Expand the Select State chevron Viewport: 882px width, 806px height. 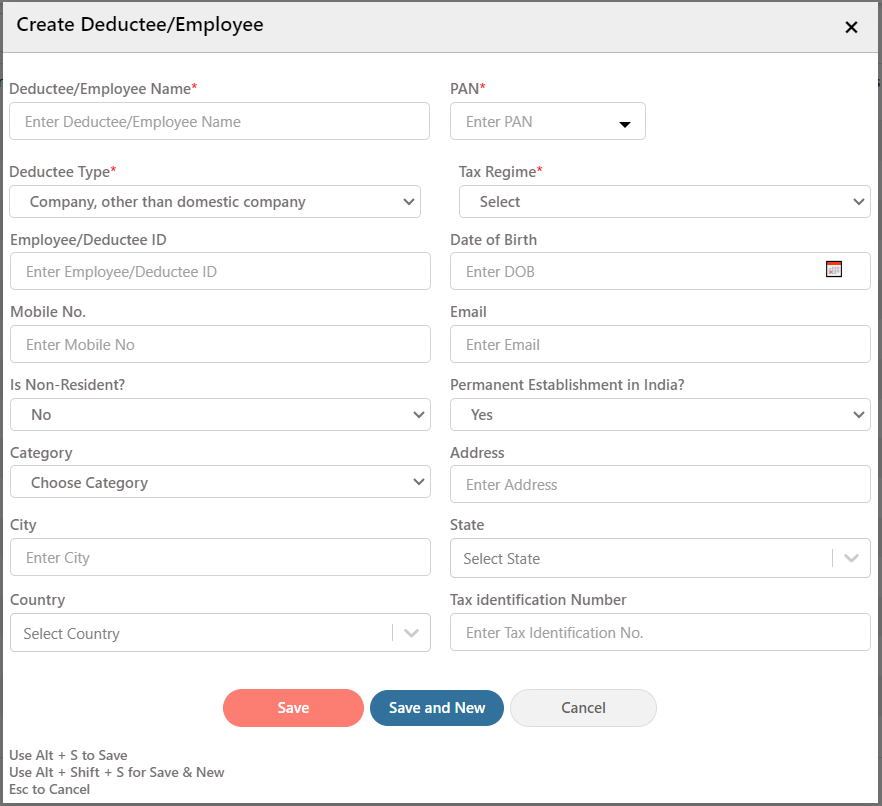pos(852,558)
